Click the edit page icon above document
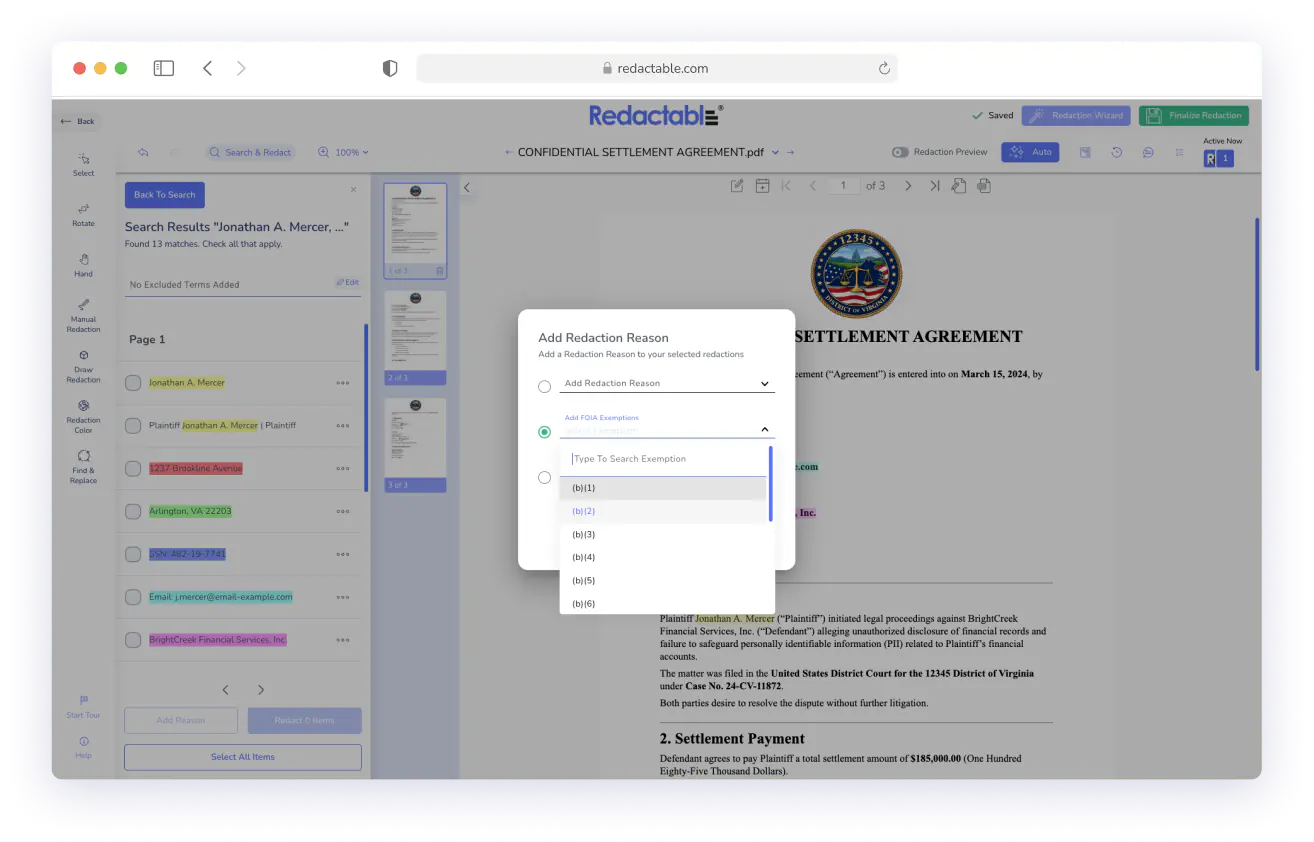The width and height of the screenshot is (1314, 842). (737, 186)
